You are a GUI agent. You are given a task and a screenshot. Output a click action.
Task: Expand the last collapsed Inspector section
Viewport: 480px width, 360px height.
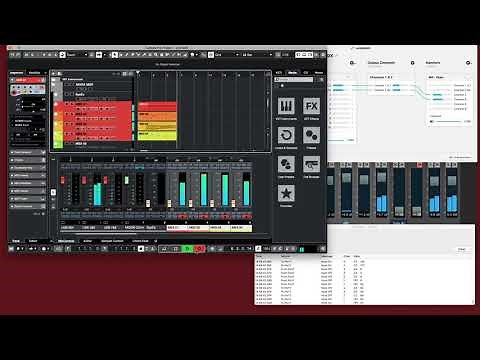[x=28, y=206]
